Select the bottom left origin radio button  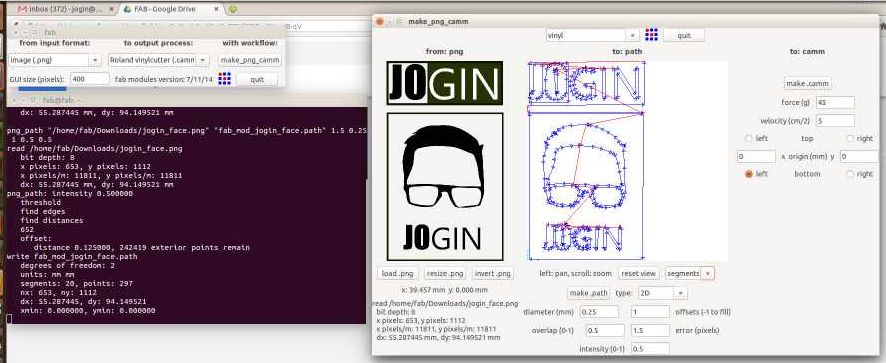click(x=749, y=174)
